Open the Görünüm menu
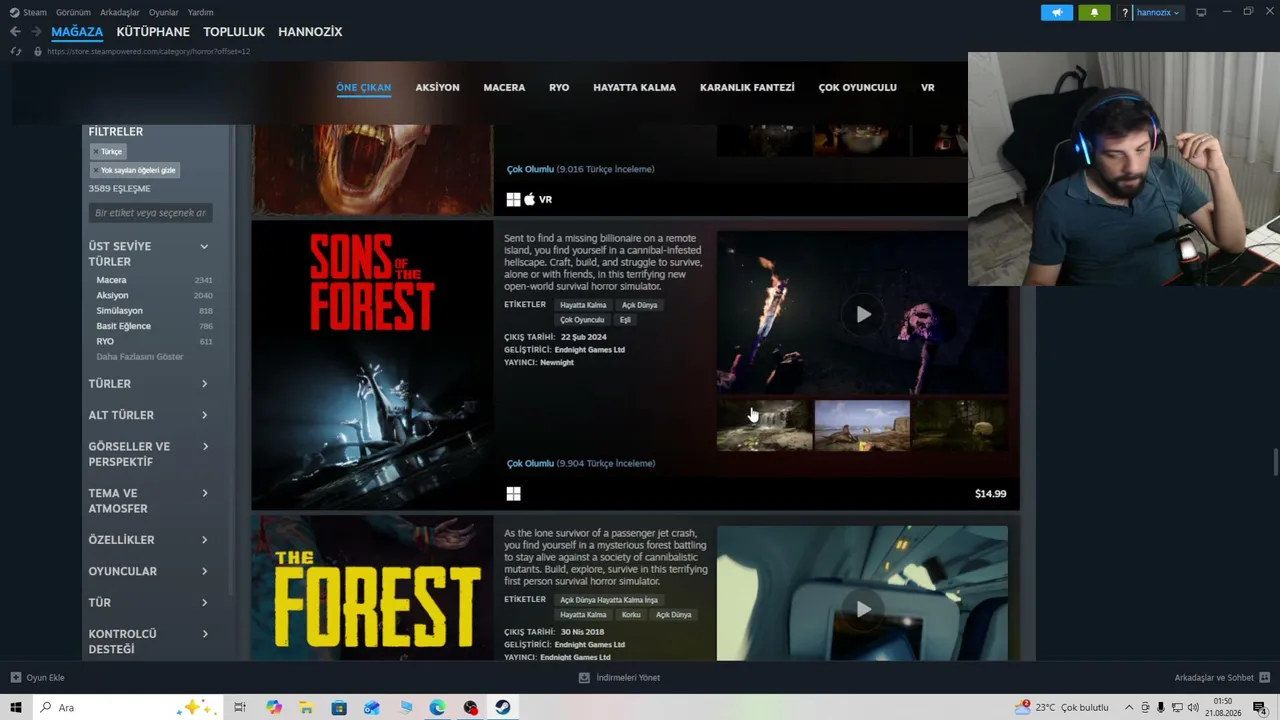 click(x=74, y=13)
